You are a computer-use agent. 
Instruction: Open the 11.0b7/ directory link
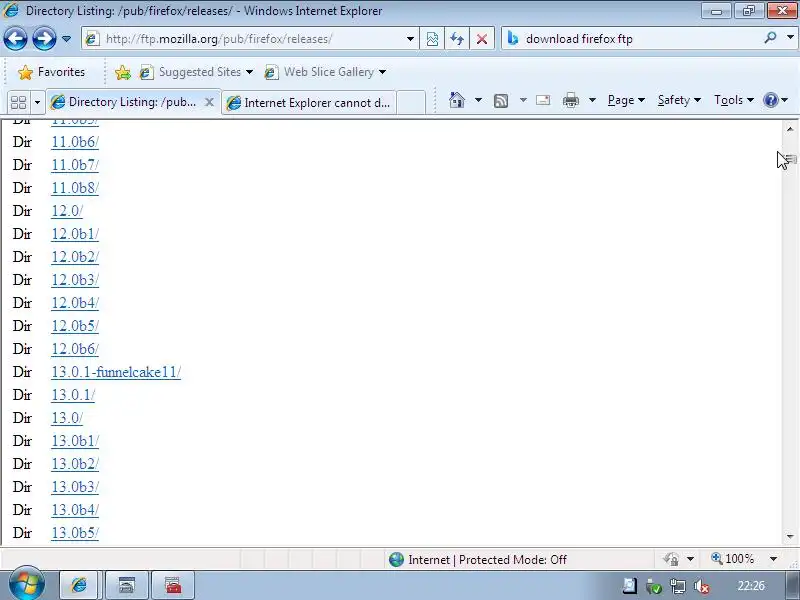pyautogui.click(x=75, y=165)
